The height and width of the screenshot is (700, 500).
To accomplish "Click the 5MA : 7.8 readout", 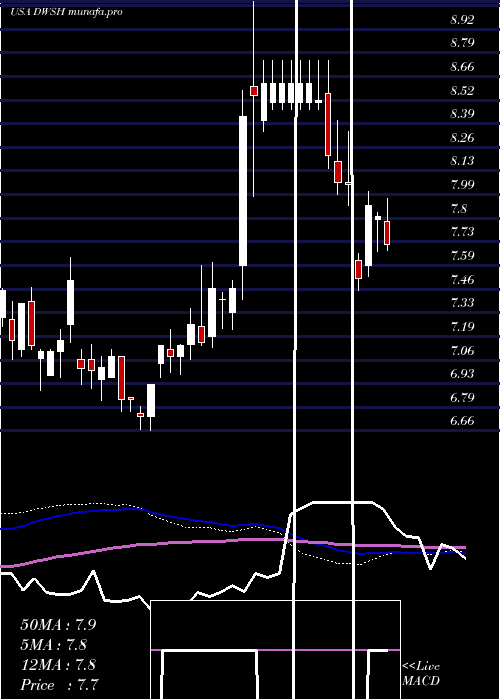I will (x=53, y=645).
